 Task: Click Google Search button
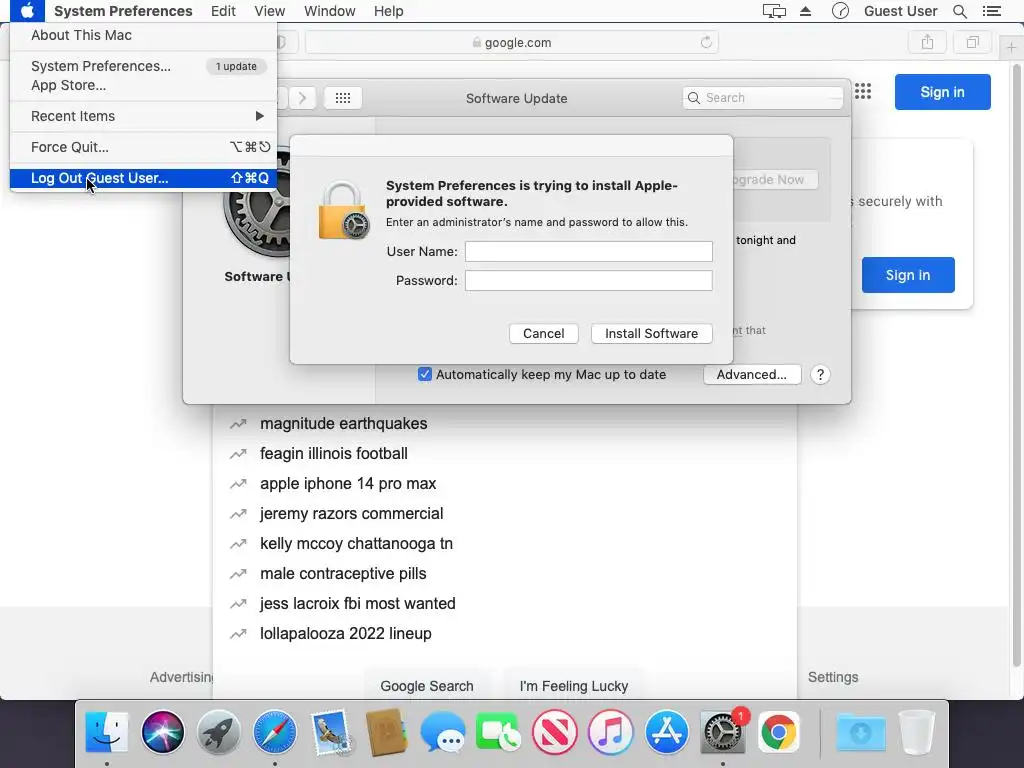click(x=426, y=686)
